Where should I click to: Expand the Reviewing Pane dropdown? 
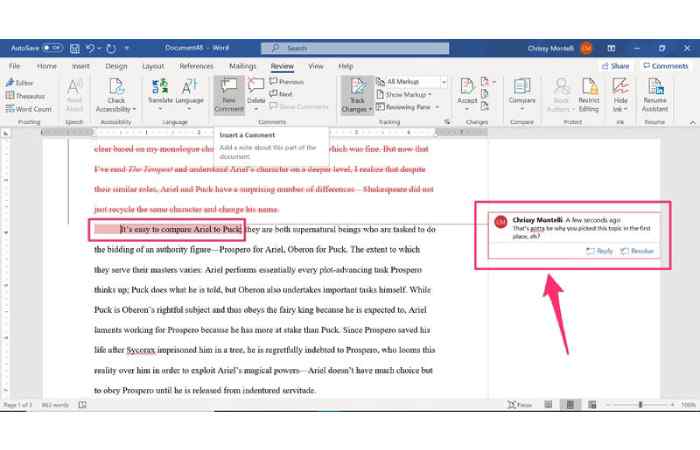410,106
